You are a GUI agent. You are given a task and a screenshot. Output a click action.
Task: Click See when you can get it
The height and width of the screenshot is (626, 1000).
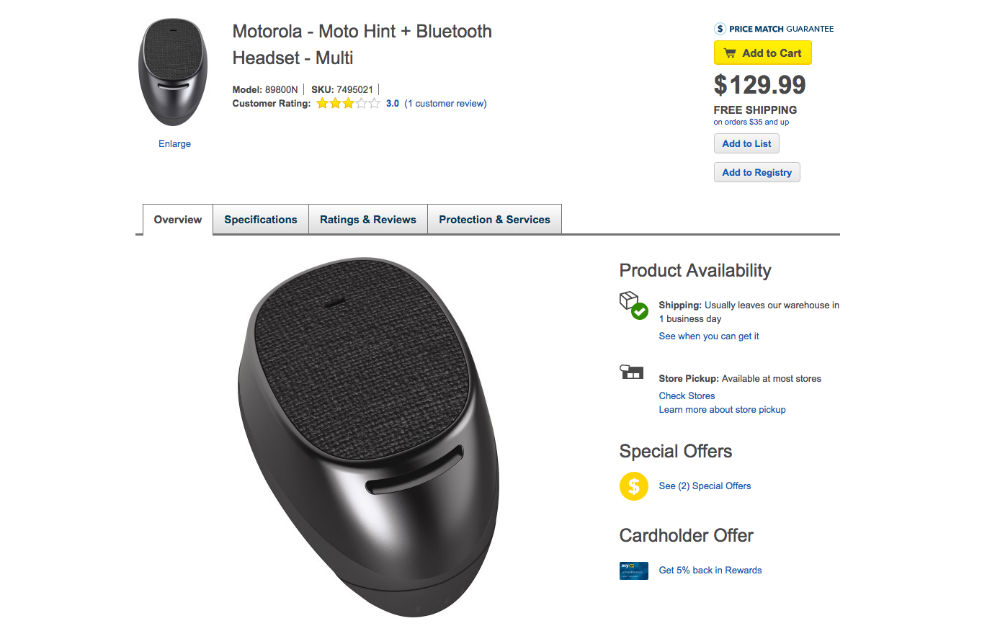(708, 336)
